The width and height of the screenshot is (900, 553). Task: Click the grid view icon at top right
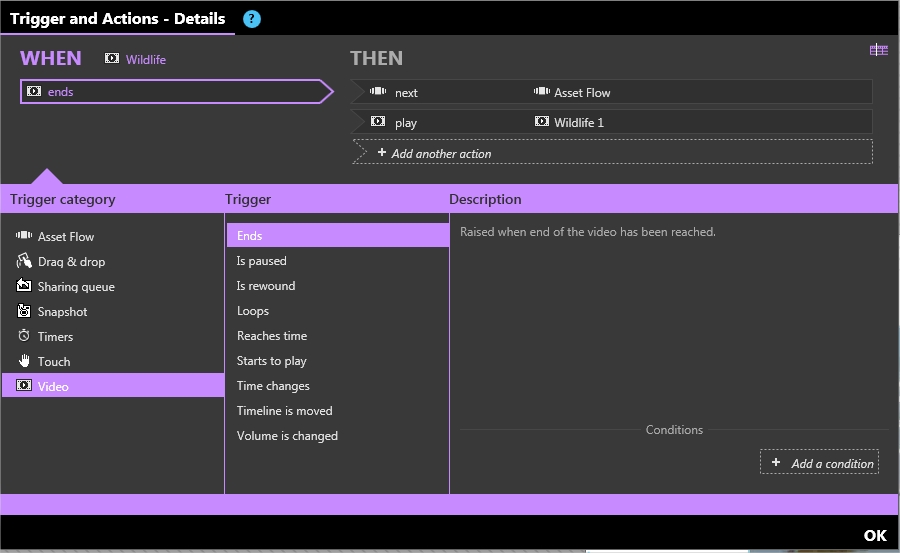point(878,50)
